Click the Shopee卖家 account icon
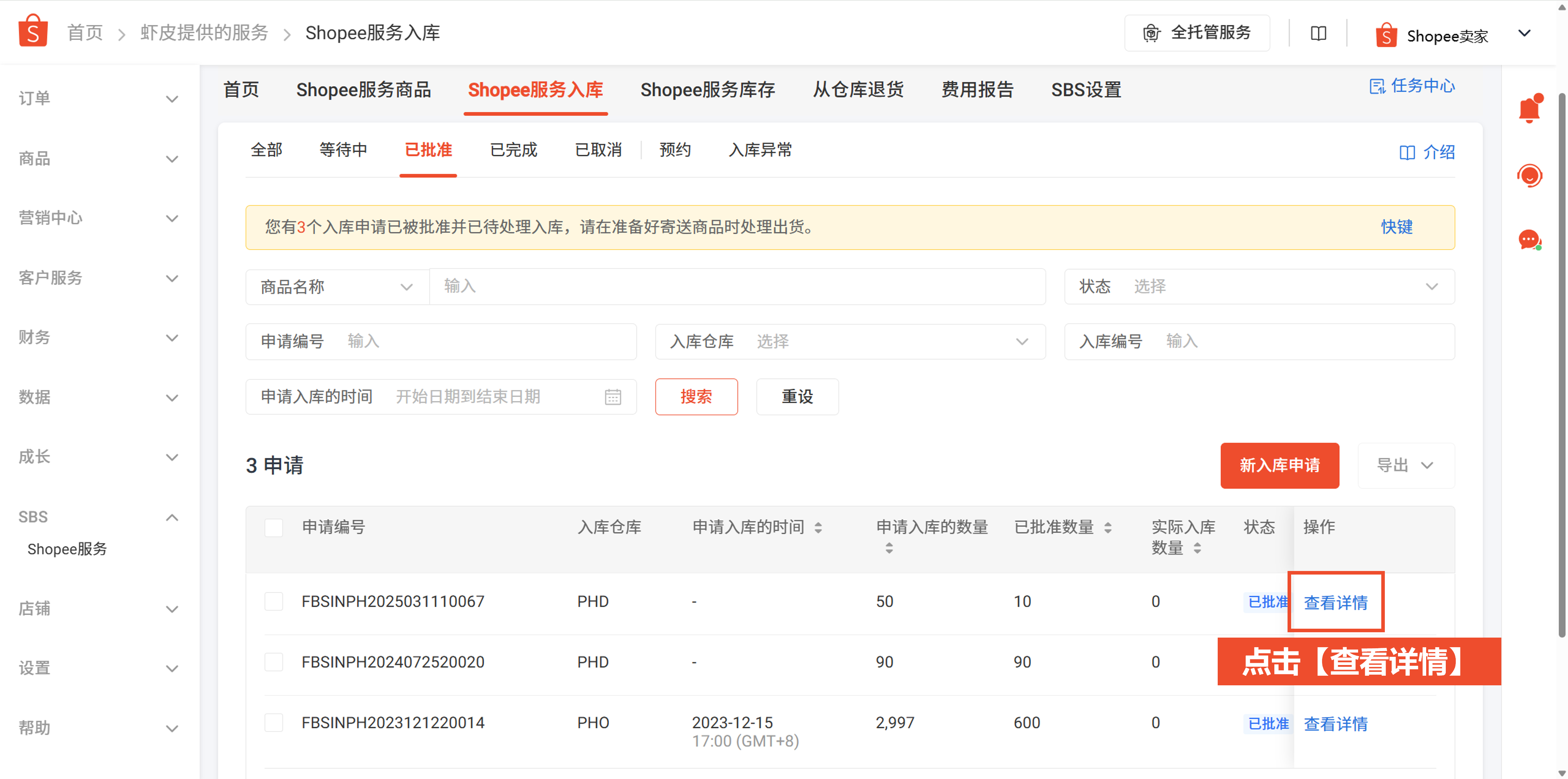 [1386, 35]
